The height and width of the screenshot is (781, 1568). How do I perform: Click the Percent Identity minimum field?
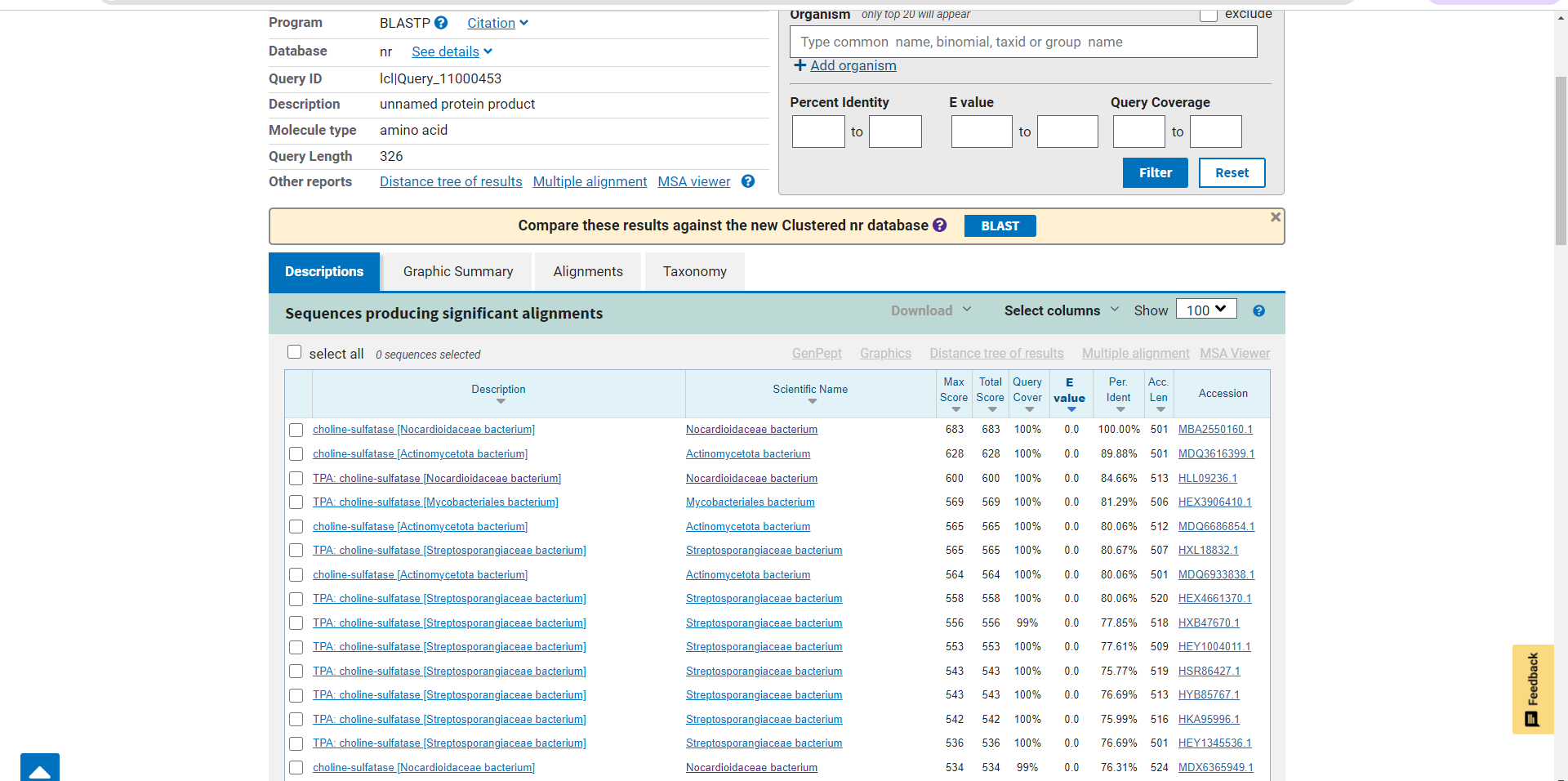click(x=818, y=132)
